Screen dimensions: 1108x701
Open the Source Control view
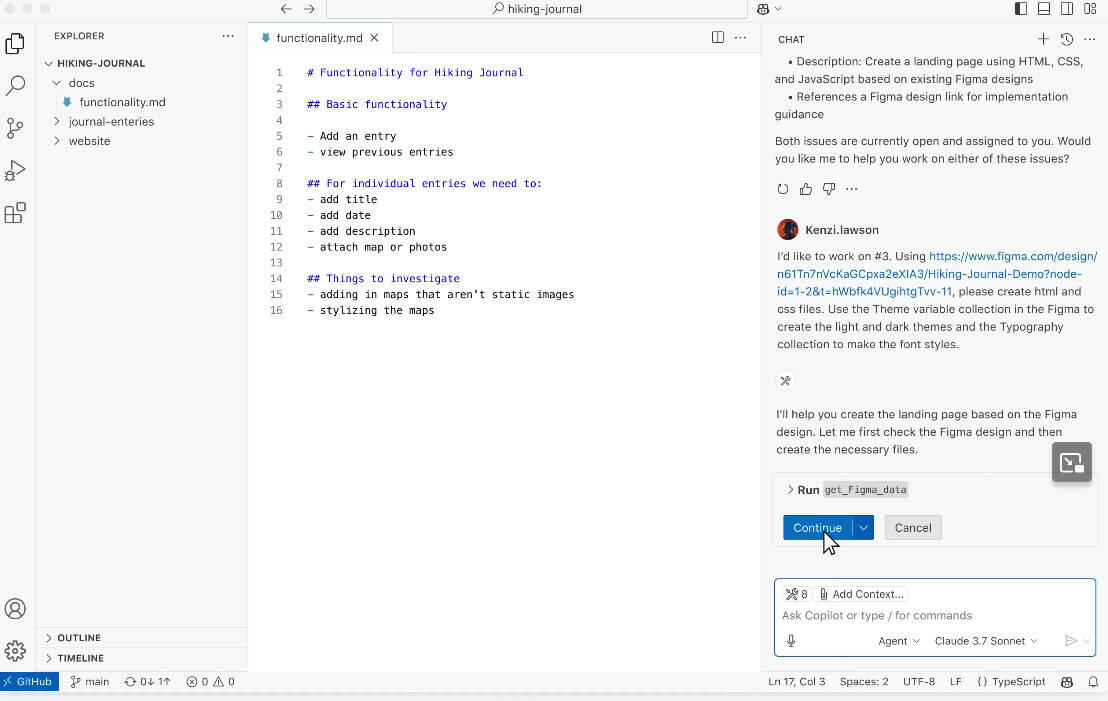point(15,128)
